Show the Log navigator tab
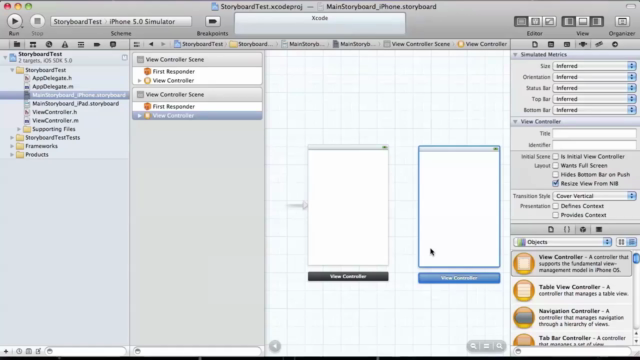Image resolution: width=640 pixels, height=360 pixels. click(x=113, y=44)
